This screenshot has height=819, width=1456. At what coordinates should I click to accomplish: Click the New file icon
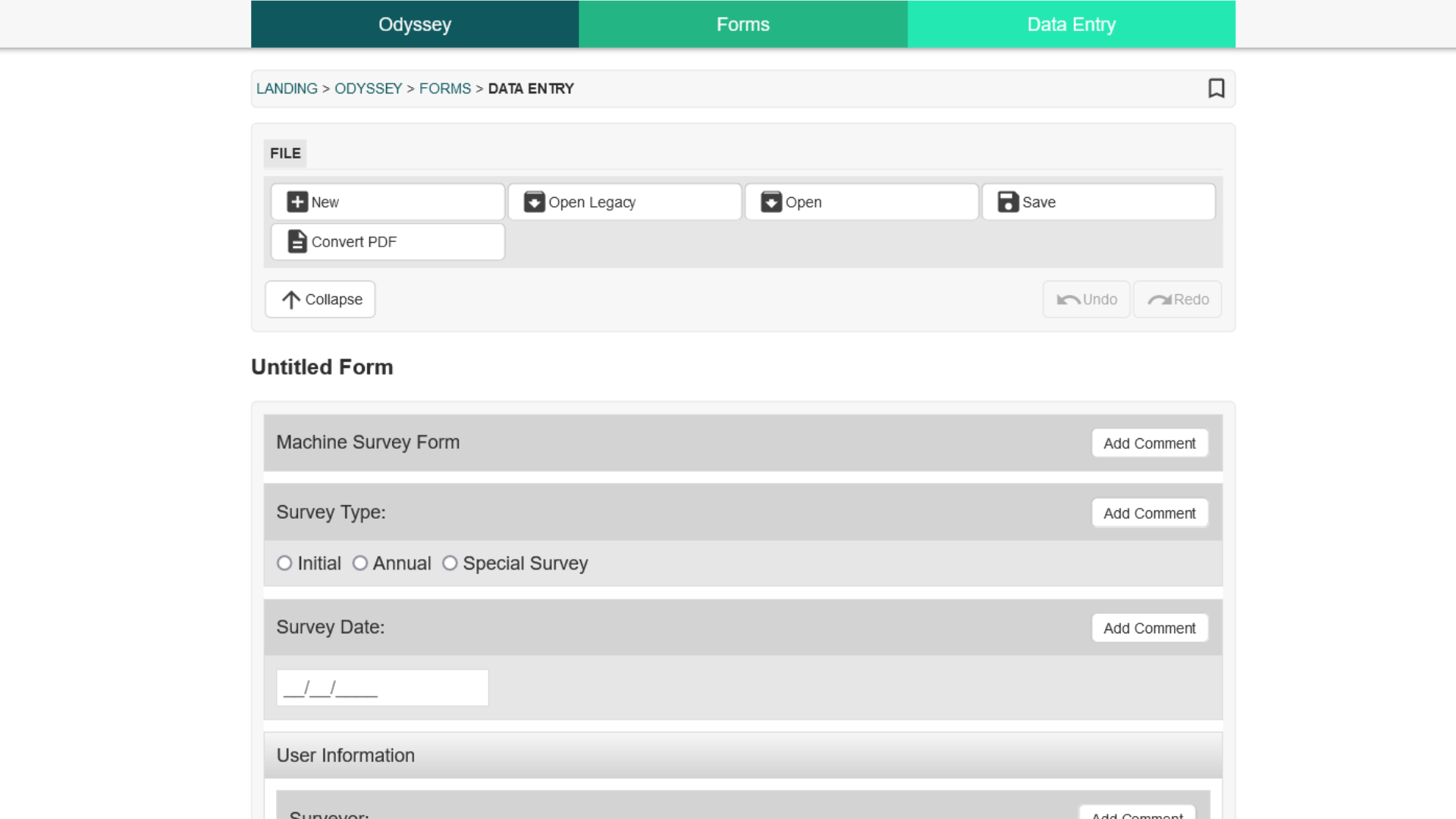point(297,202)
